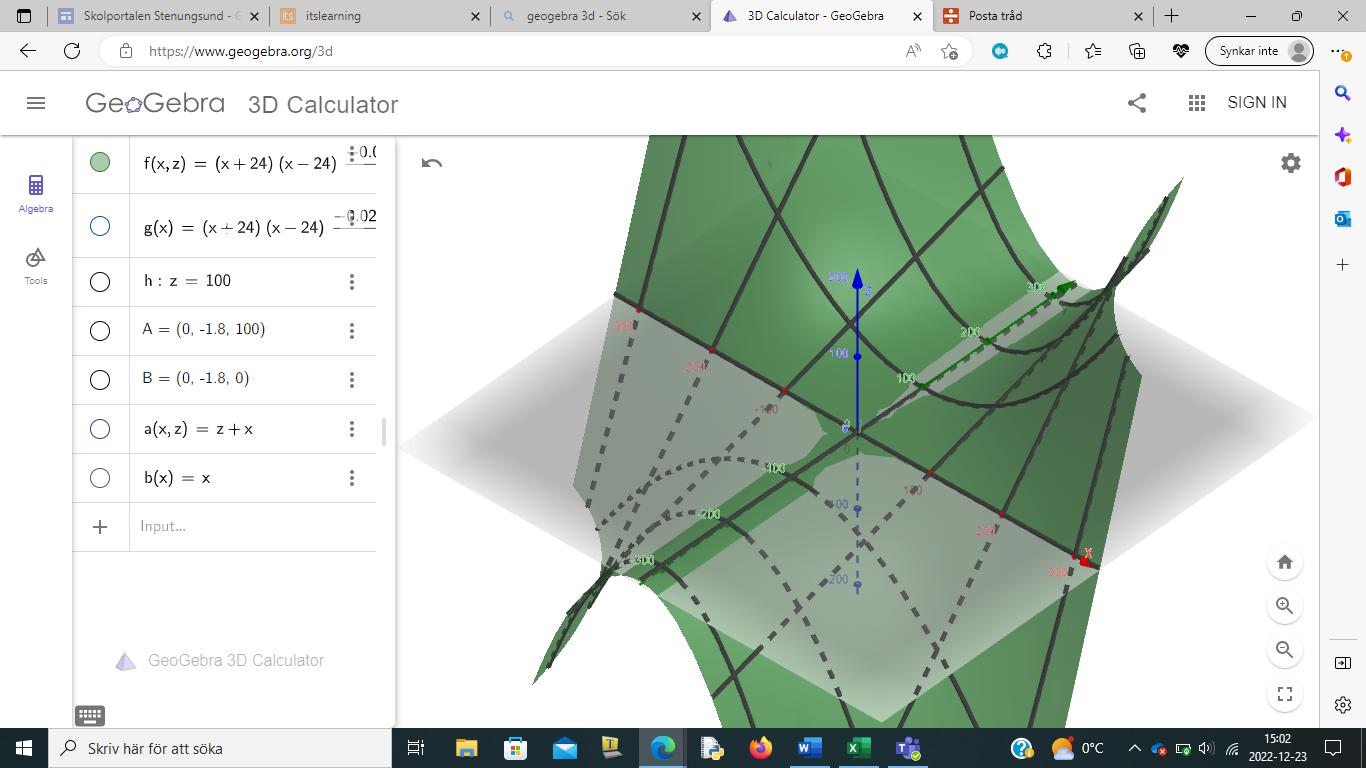Open the GeoGebra hamburger main menu
The height and width of the screenshot is (768, 1366).
pyautogui.click(x=36, y=103)
